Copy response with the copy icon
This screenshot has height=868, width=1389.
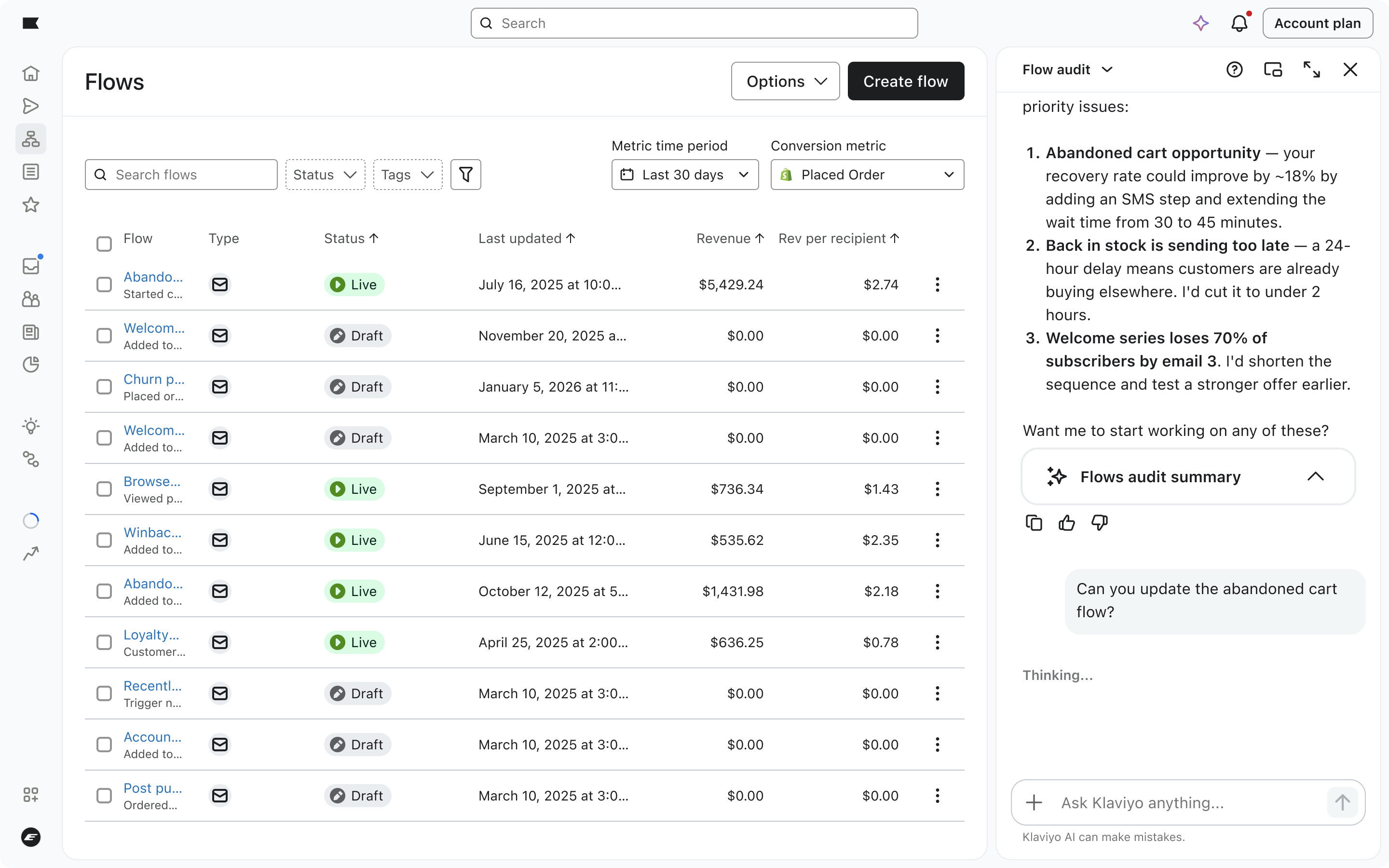1034,523
